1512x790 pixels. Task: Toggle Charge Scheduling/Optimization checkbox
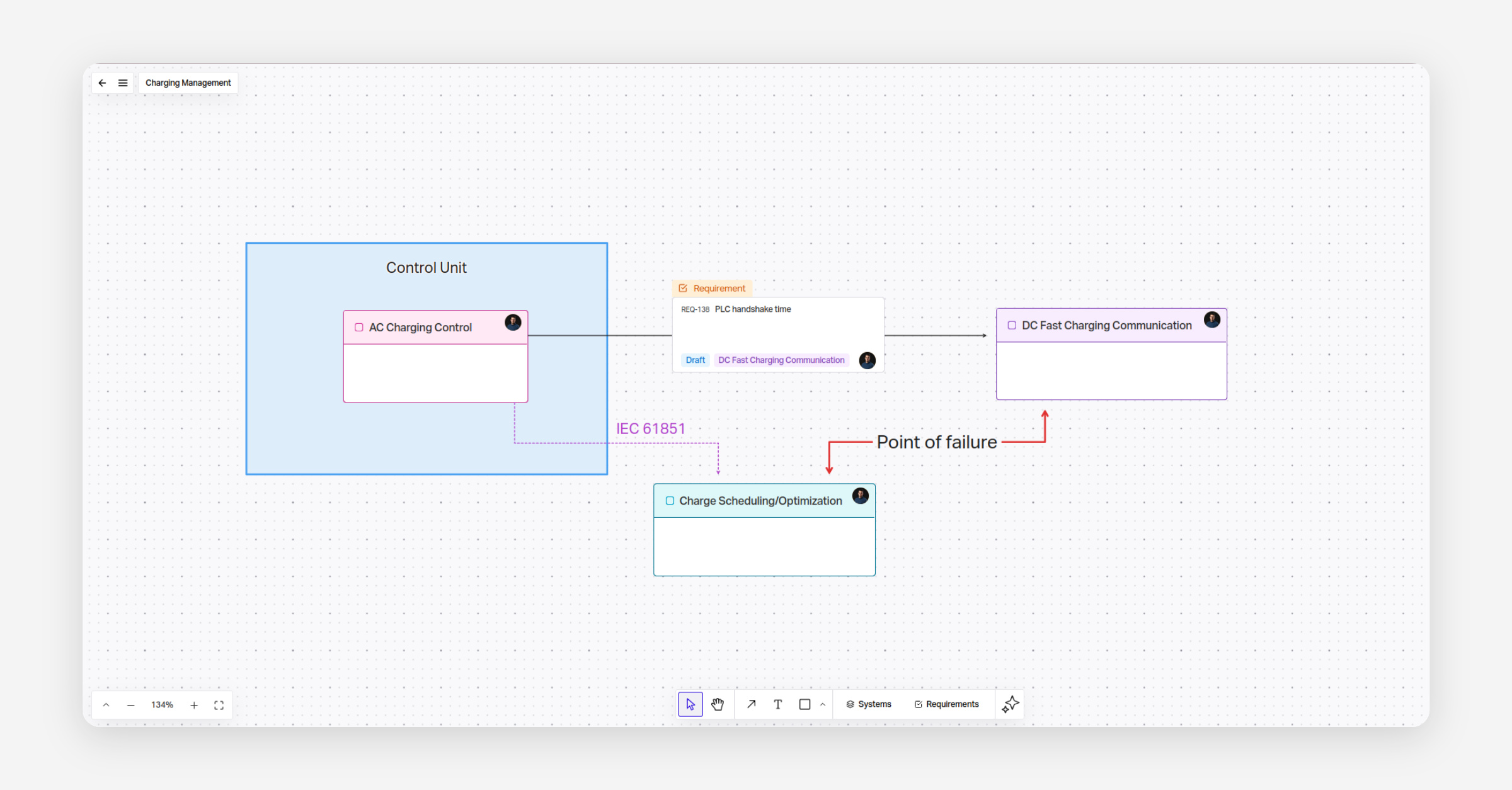click(x=670, y=501)
